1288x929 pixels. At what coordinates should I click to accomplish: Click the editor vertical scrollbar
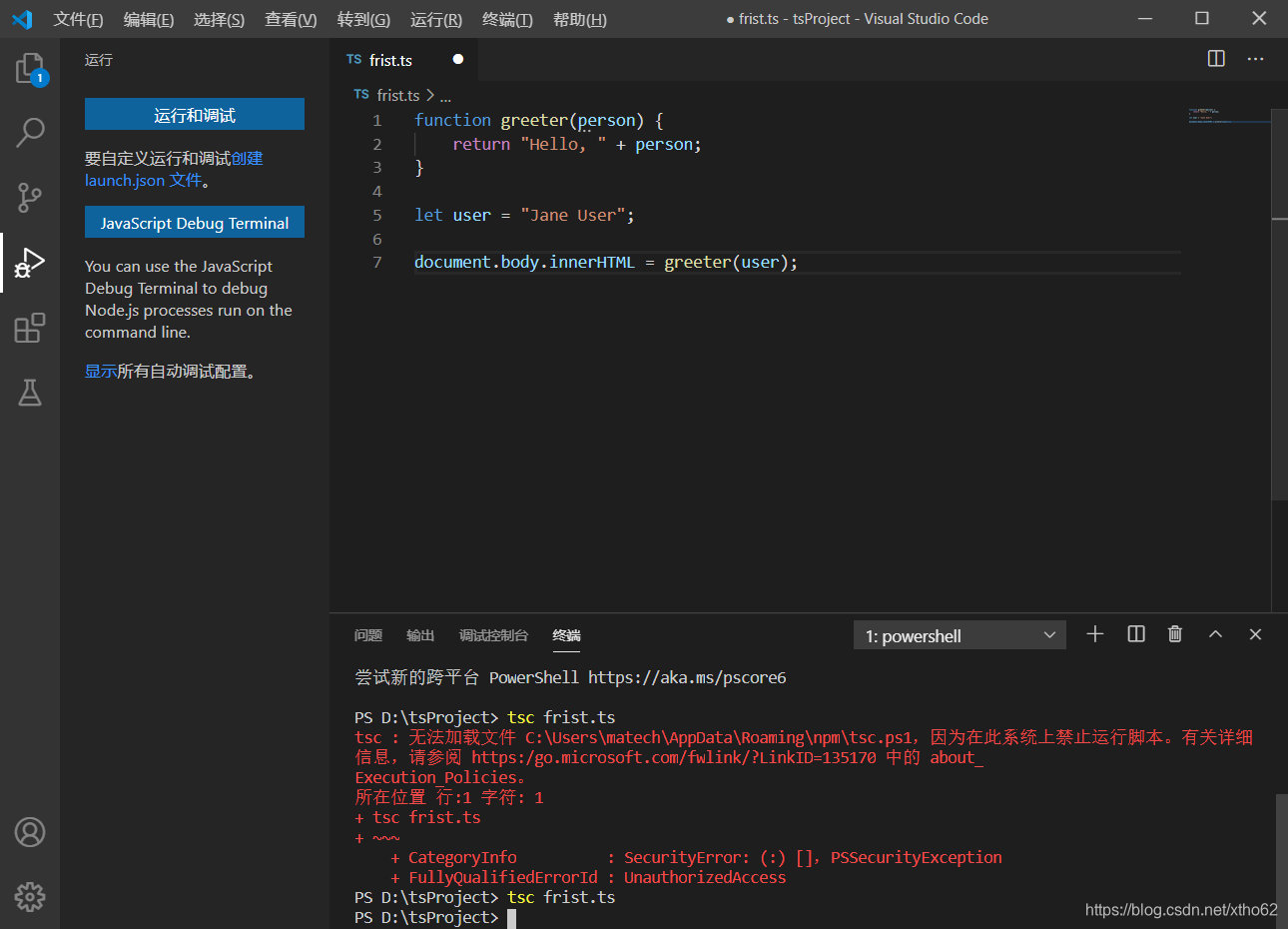pyautogui.click(x=1279, y=305)
